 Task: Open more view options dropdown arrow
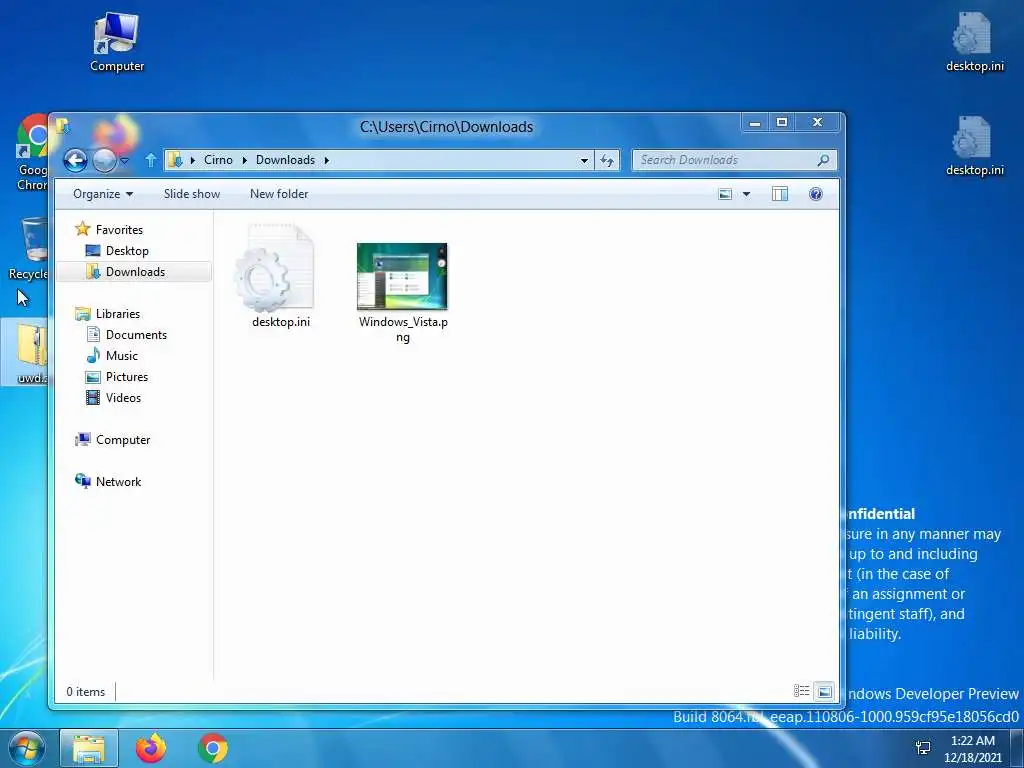(x=746, y=194)
